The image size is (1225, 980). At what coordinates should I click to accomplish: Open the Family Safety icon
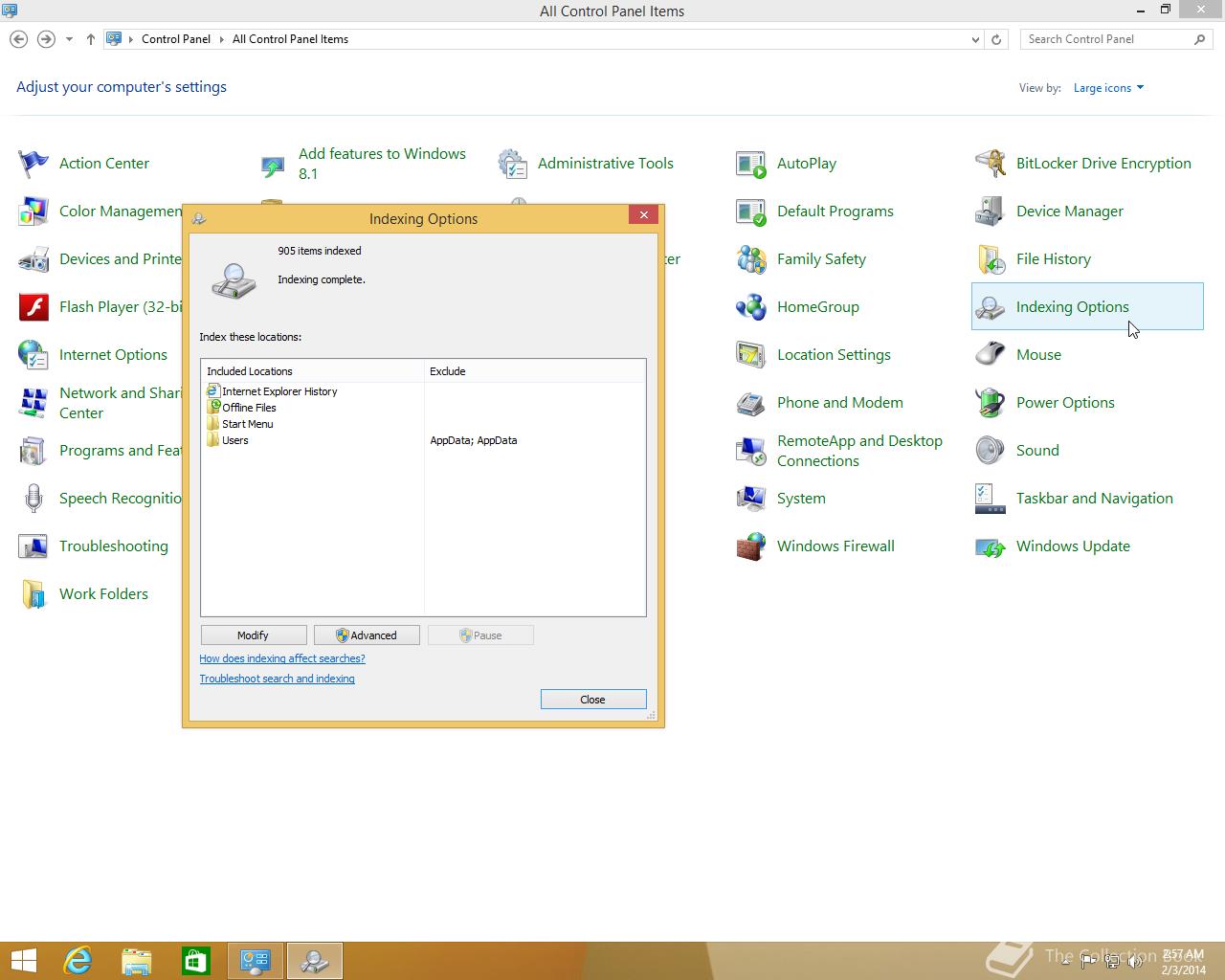pos(751,259)
